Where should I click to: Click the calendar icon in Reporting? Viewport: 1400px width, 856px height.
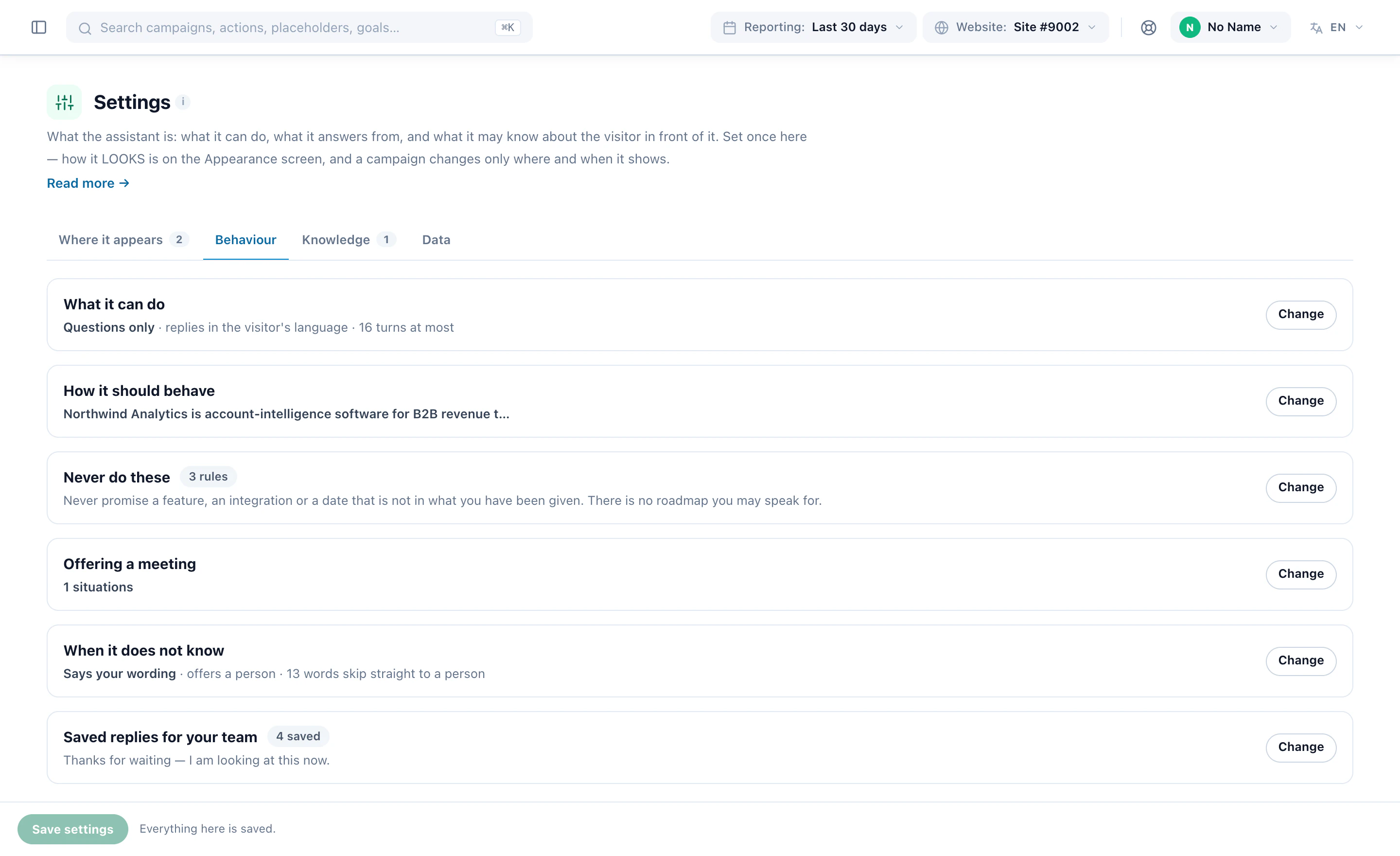(730, 27)
